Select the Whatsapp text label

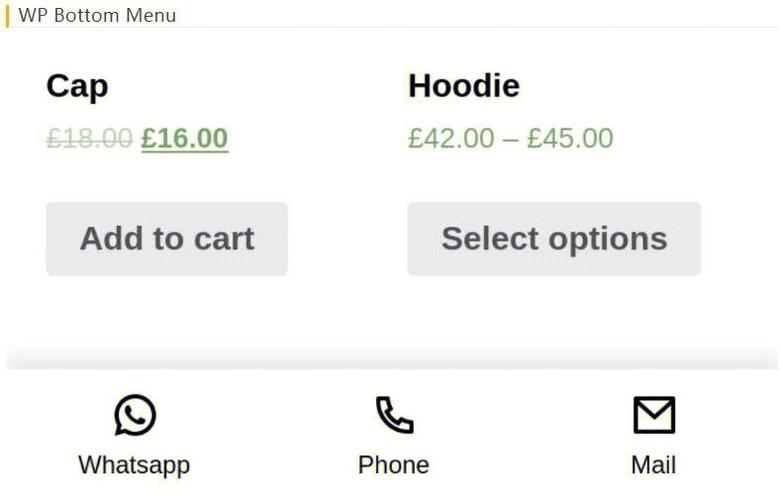pos(134,465)
